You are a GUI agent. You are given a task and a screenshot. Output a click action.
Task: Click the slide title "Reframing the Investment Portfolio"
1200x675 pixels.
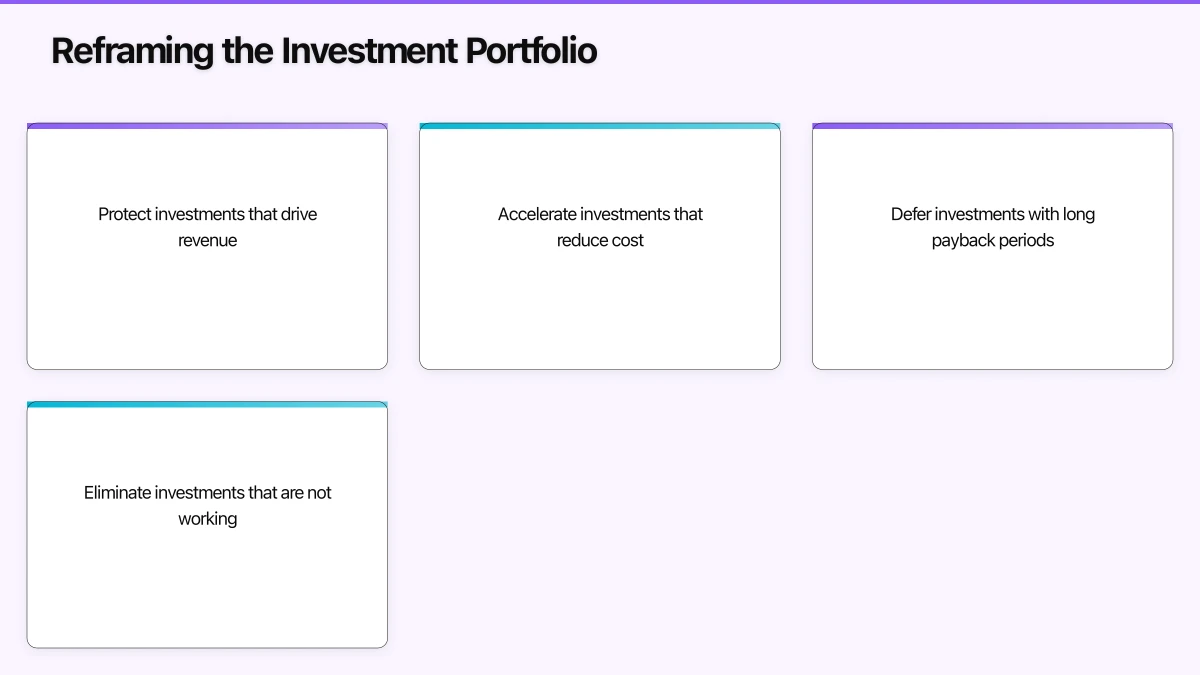324,51
